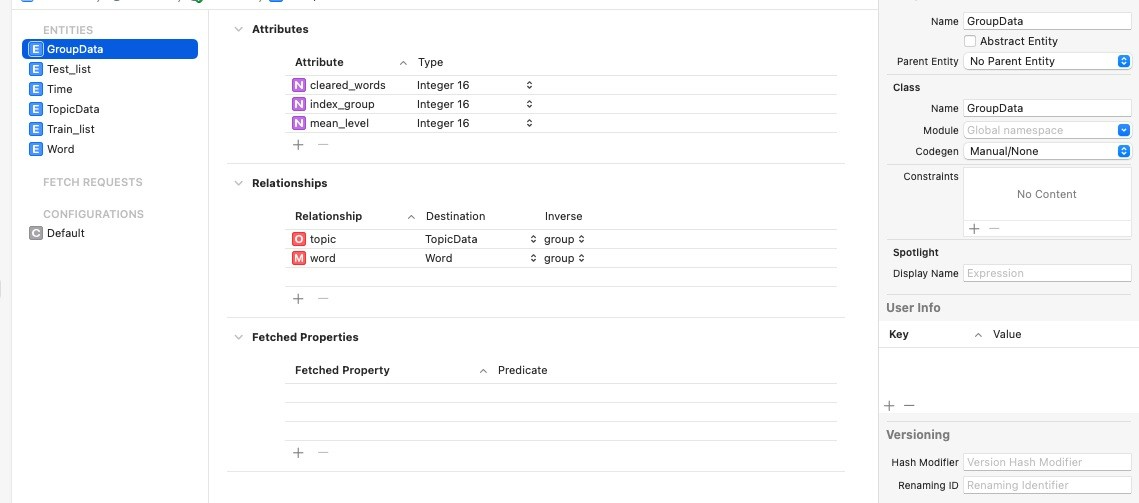1139x503 pixels.
Task: Collapse the Fetched Properties section
Action: point(238,337)
